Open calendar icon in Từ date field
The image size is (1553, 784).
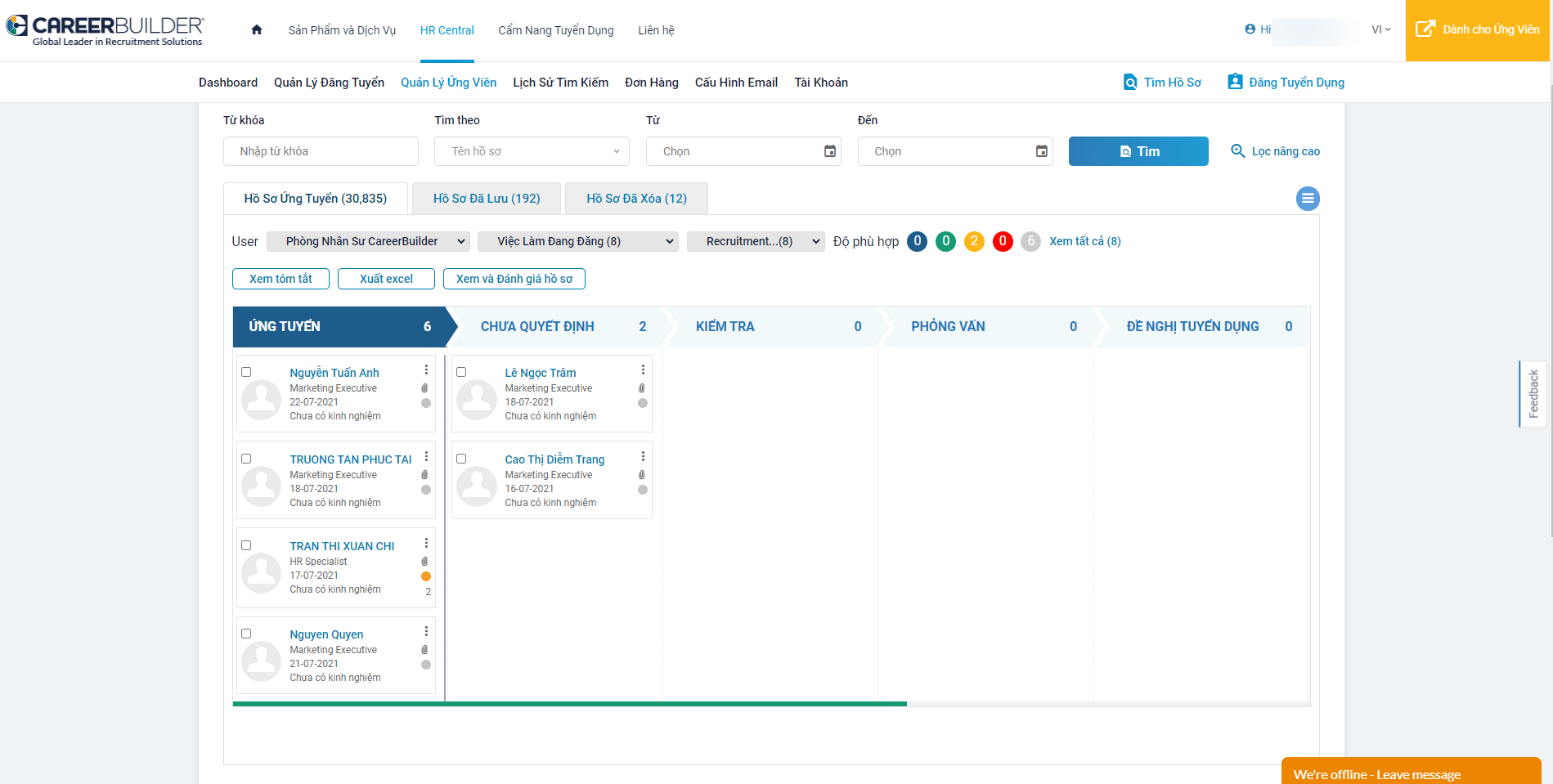830,151
